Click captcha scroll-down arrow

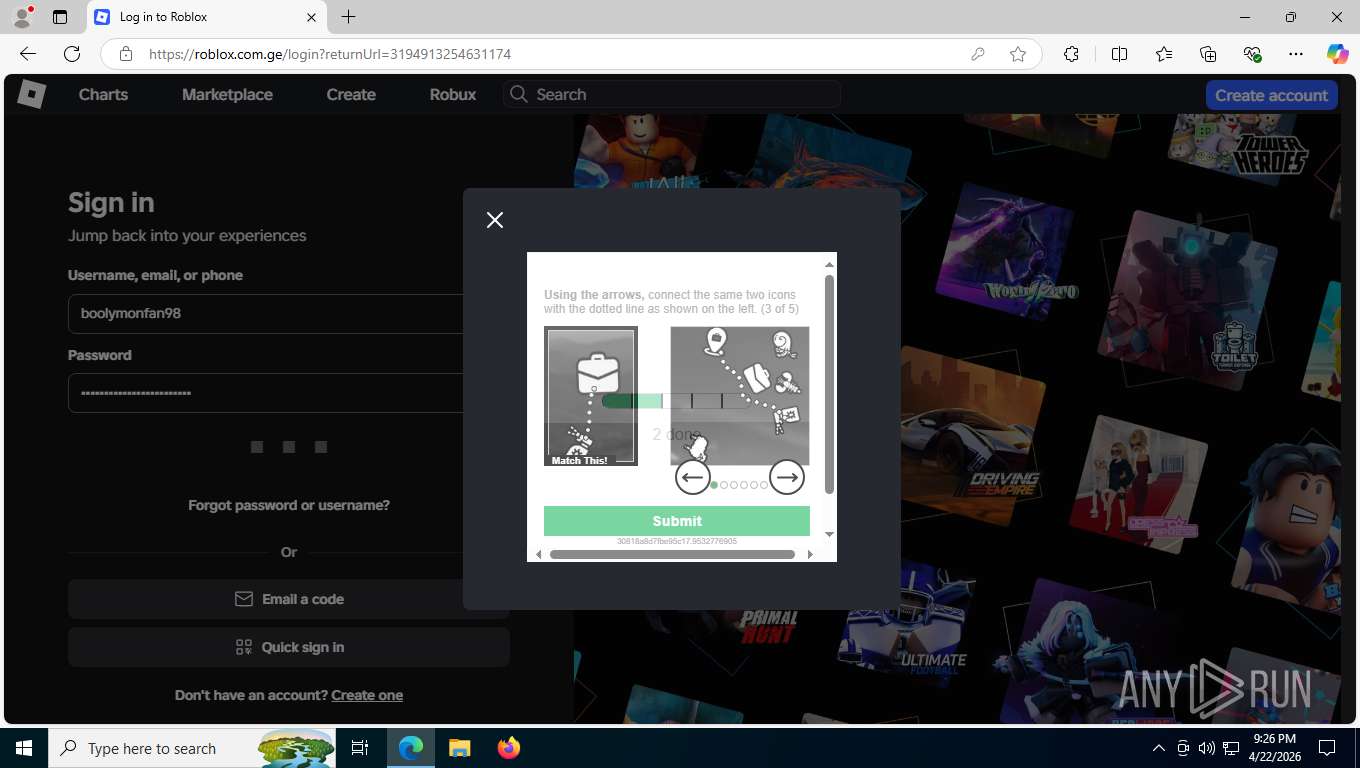click(829, 534)
